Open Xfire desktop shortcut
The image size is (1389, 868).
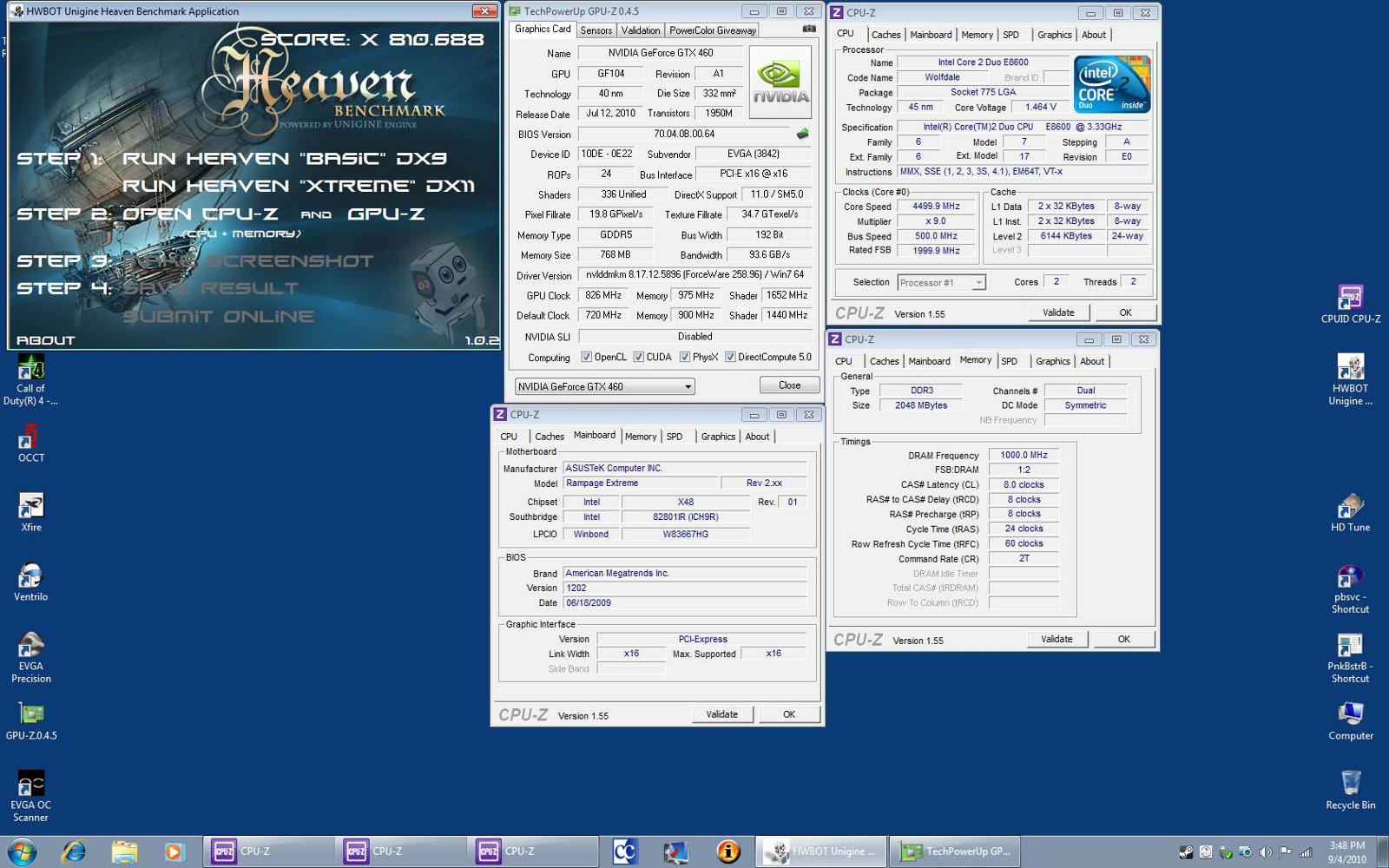tap(30, 512)
